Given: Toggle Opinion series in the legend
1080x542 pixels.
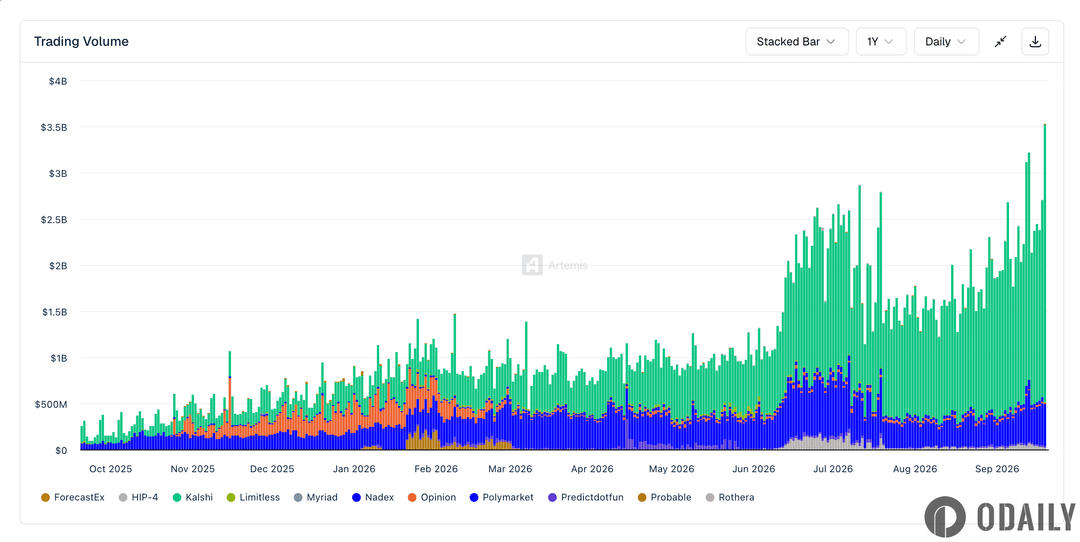Looking at the screenshot, I should pyautogui.click(x=432, y=497).
